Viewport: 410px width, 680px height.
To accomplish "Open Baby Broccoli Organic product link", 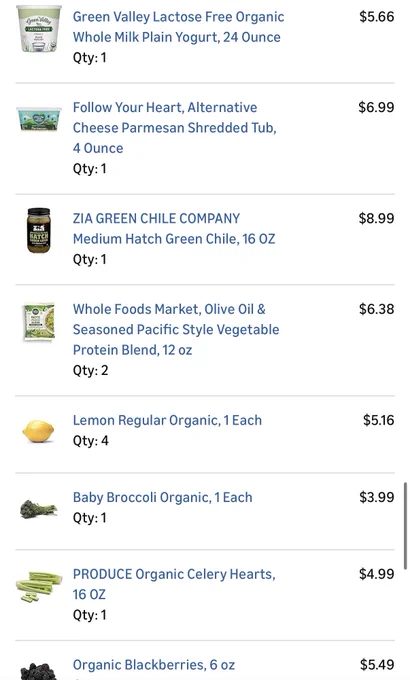I will tap(163, 497).
